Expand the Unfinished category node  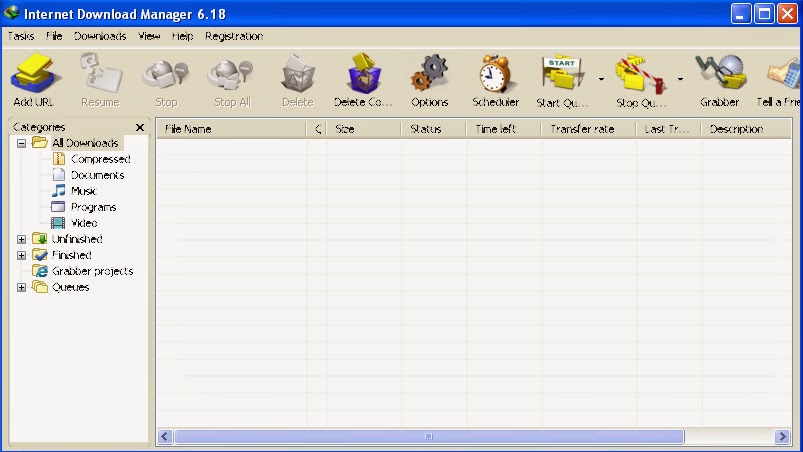point(22,240)
